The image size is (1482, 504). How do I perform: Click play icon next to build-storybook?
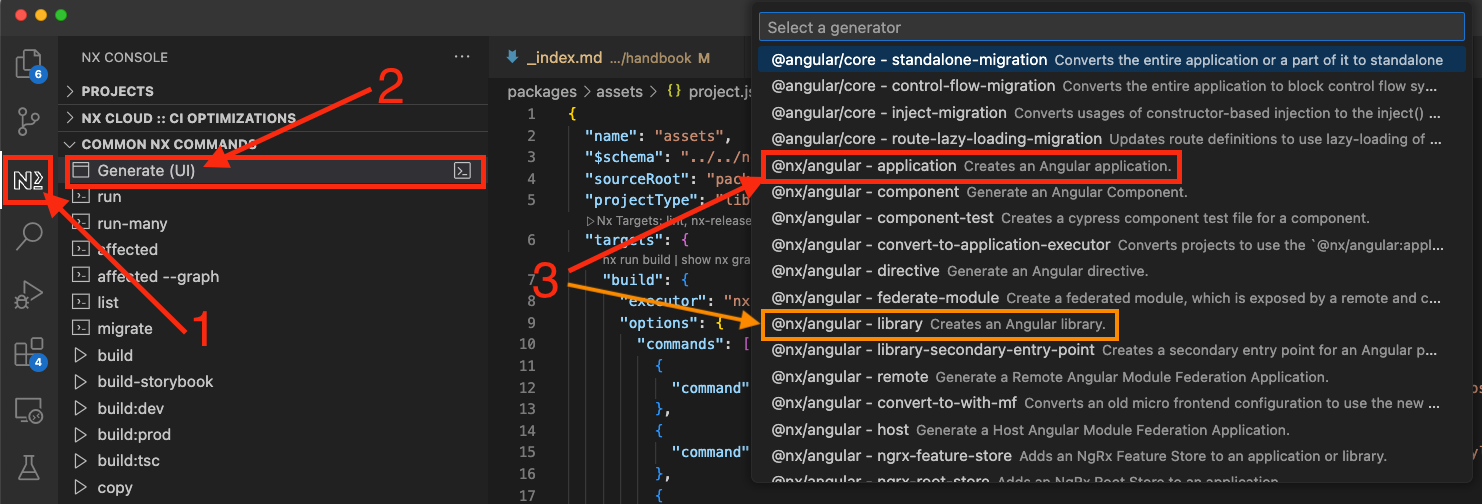tap(82, 381)
